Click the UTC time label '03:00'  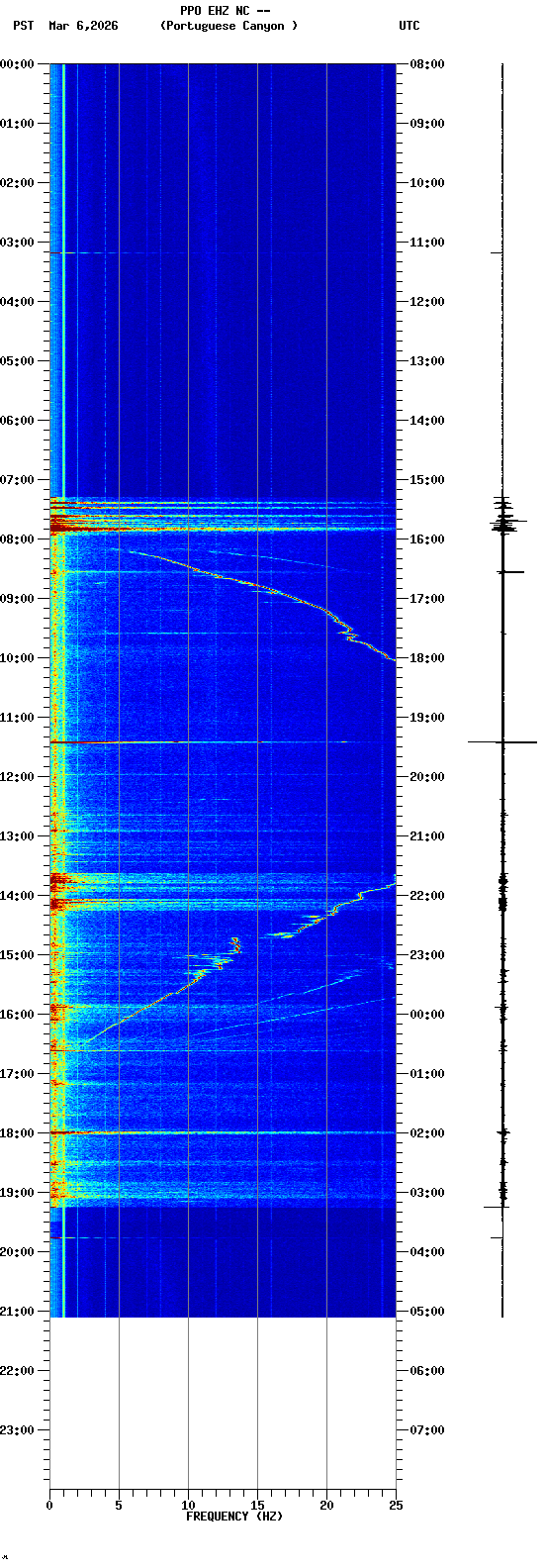(x=427, y=1193)
